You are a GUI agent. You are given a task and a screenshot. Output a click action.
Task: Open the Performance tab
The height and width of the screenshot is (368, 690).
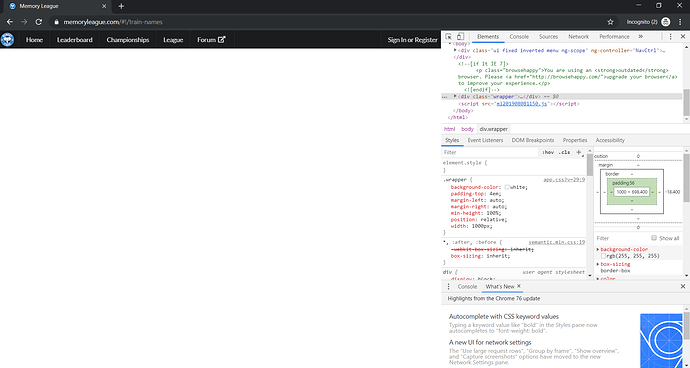point(614,37)
